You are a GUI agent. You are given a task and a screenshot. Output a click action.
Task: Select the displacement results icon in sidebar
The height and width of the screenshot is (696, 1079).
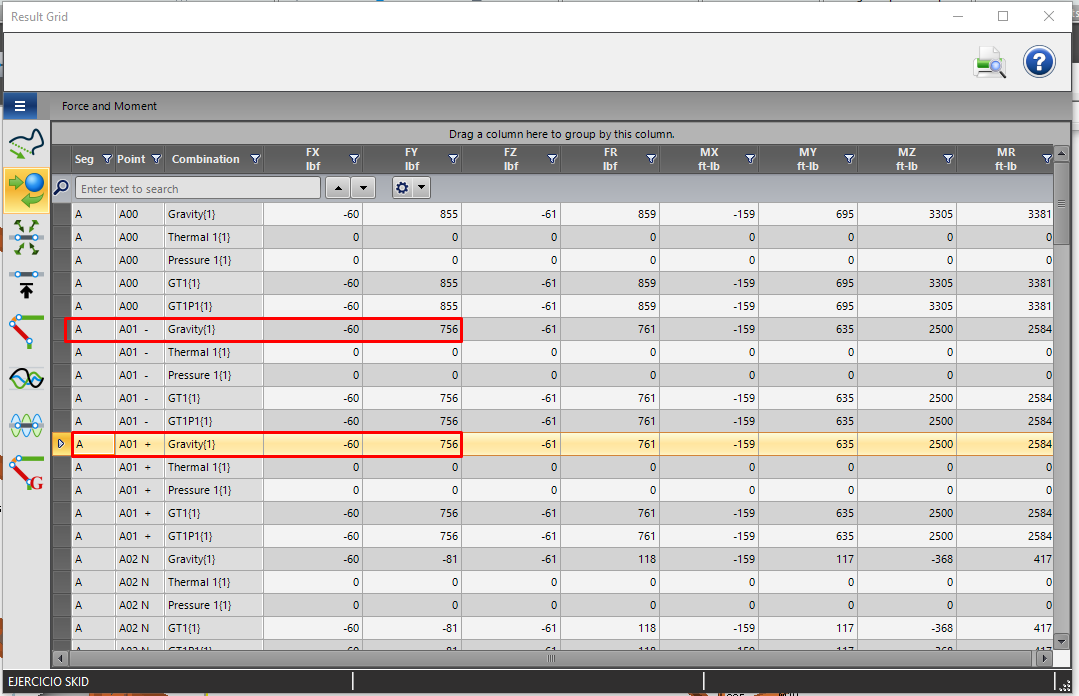[26, 143]
